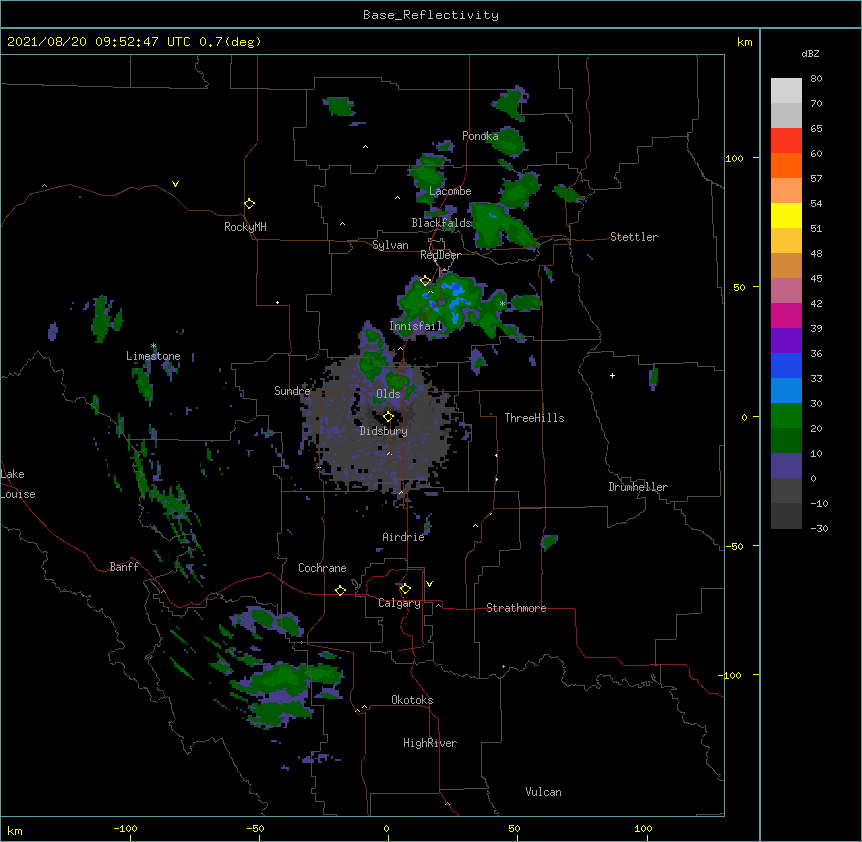Select the slate blue swatch in dBZ legend

pos(786,466)
